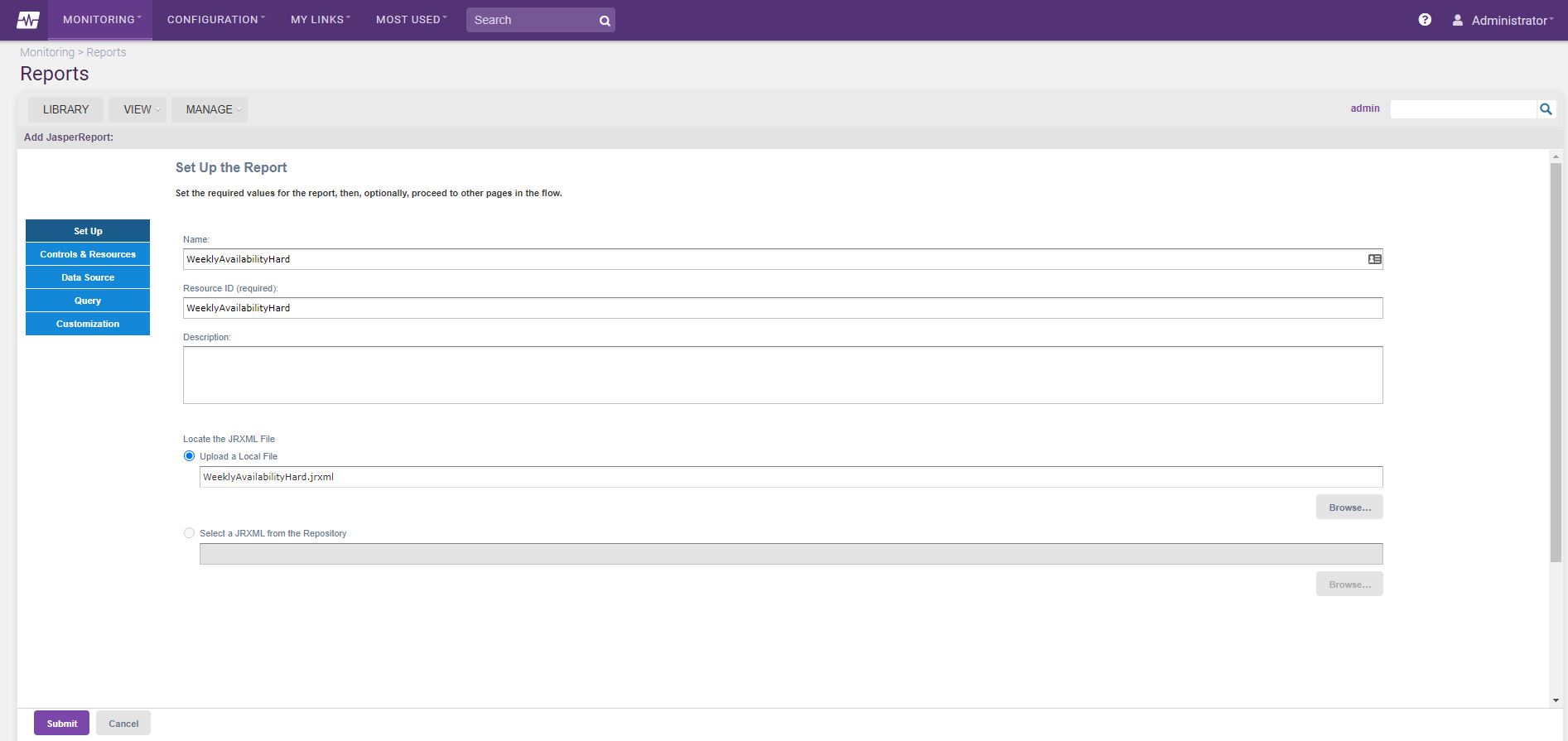Go to Customization step
This screenshot has height=741, width=1568.
tap(88, 324)
